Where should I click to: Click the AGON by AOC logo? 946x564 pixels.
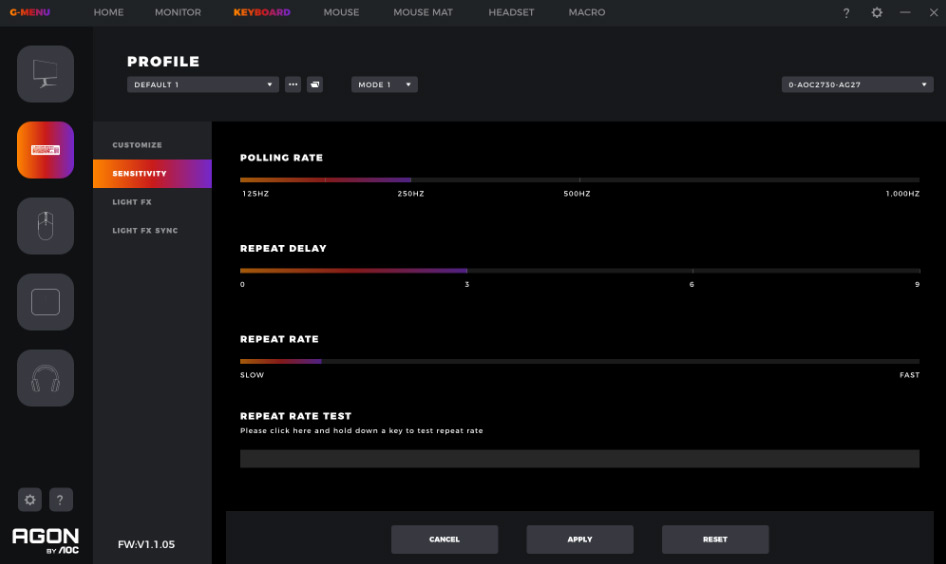tap(46, 541)
